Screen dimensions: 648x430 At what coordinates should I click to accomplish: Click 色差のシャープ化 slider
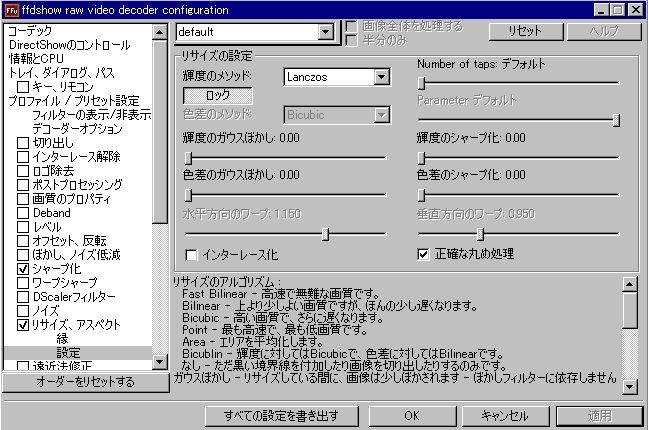click(519, 195)
